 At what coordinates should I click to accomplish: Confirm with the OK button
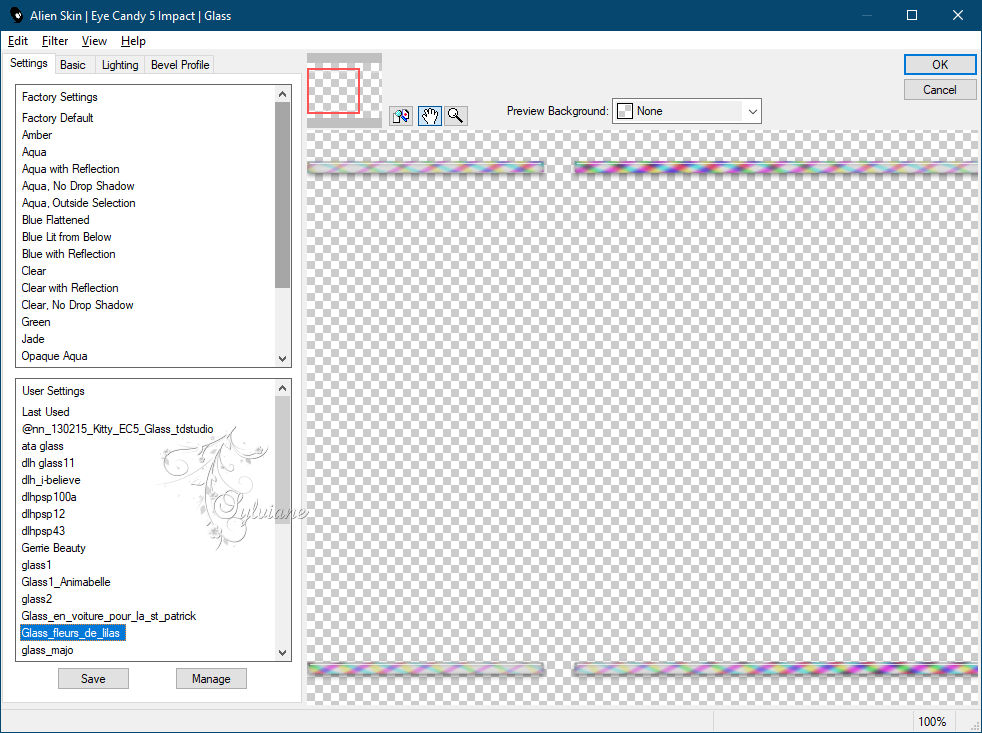[x=939, y=65]
